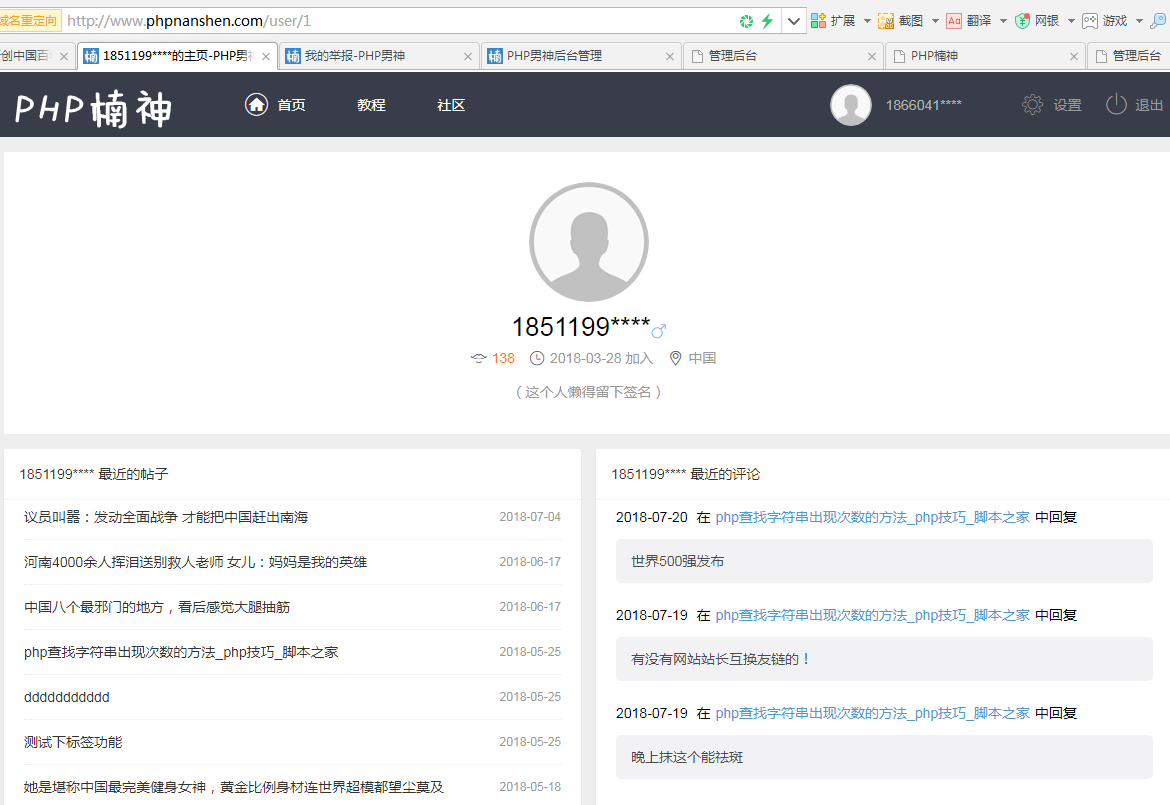Click the large profile name 1851199****
Screen dimensions: 1170x805
click(x=581, y=327)
